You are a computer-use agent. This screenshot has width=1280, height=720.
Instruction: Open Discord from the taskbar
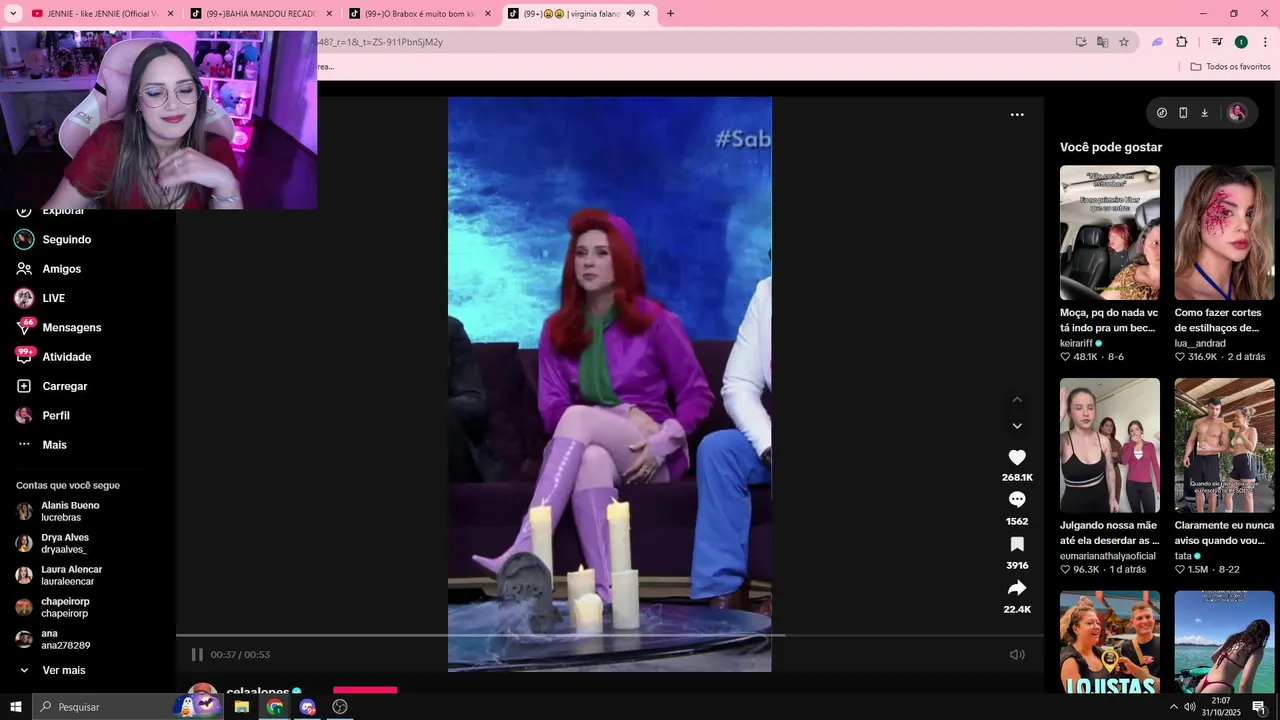pyautogui.click(x=308, y=707)
